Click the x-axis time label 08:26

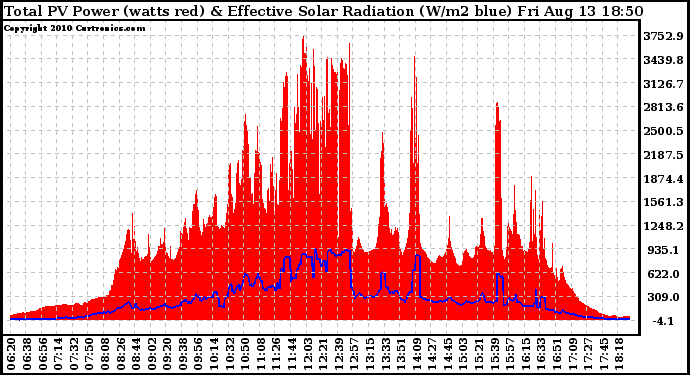point(121,354)
